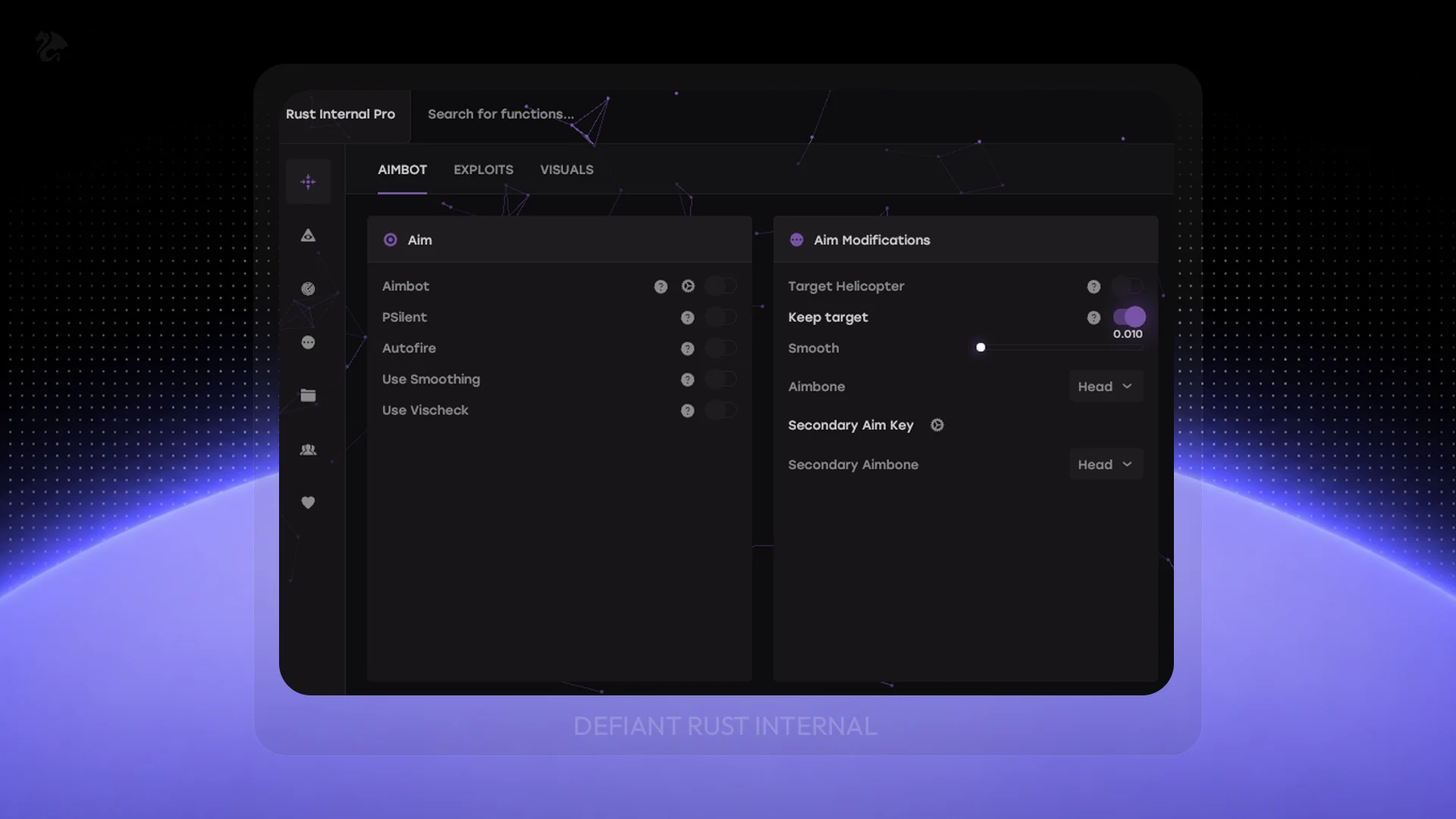Expand the Secondary Aimbone Head dropdown
The width and height of the screenshot is (1456, 819).
tap(1106, 465)
